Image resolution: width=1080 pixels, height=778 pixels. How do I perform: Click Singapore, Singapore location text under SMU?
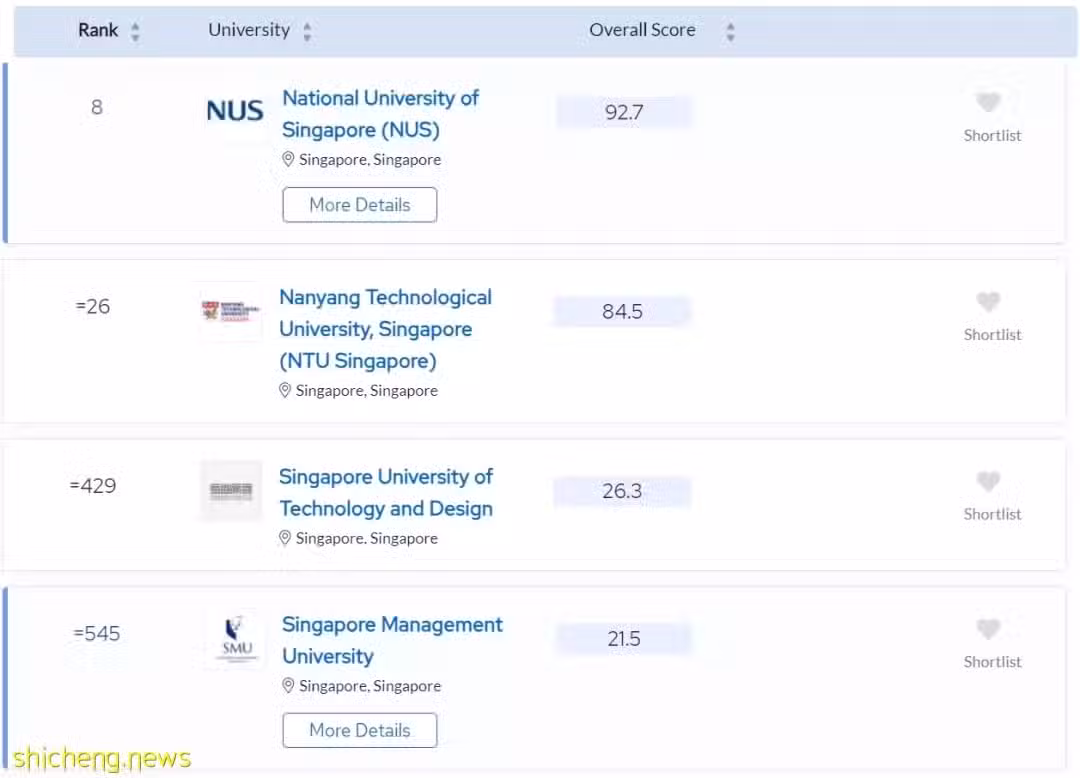[370, 686]
